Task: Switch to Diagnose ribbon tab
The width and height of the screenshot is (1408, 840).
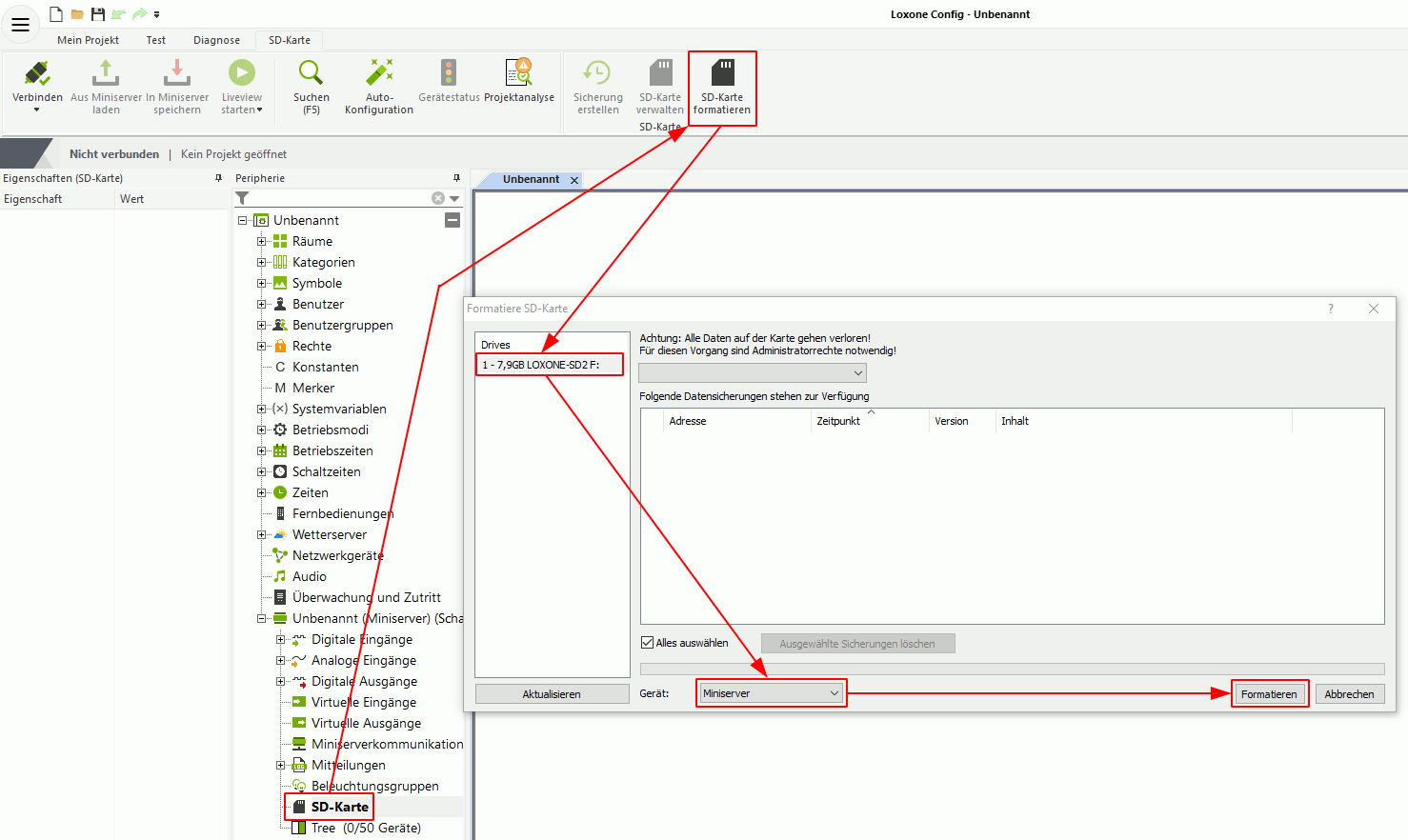Action: click(x=216, y=40)
